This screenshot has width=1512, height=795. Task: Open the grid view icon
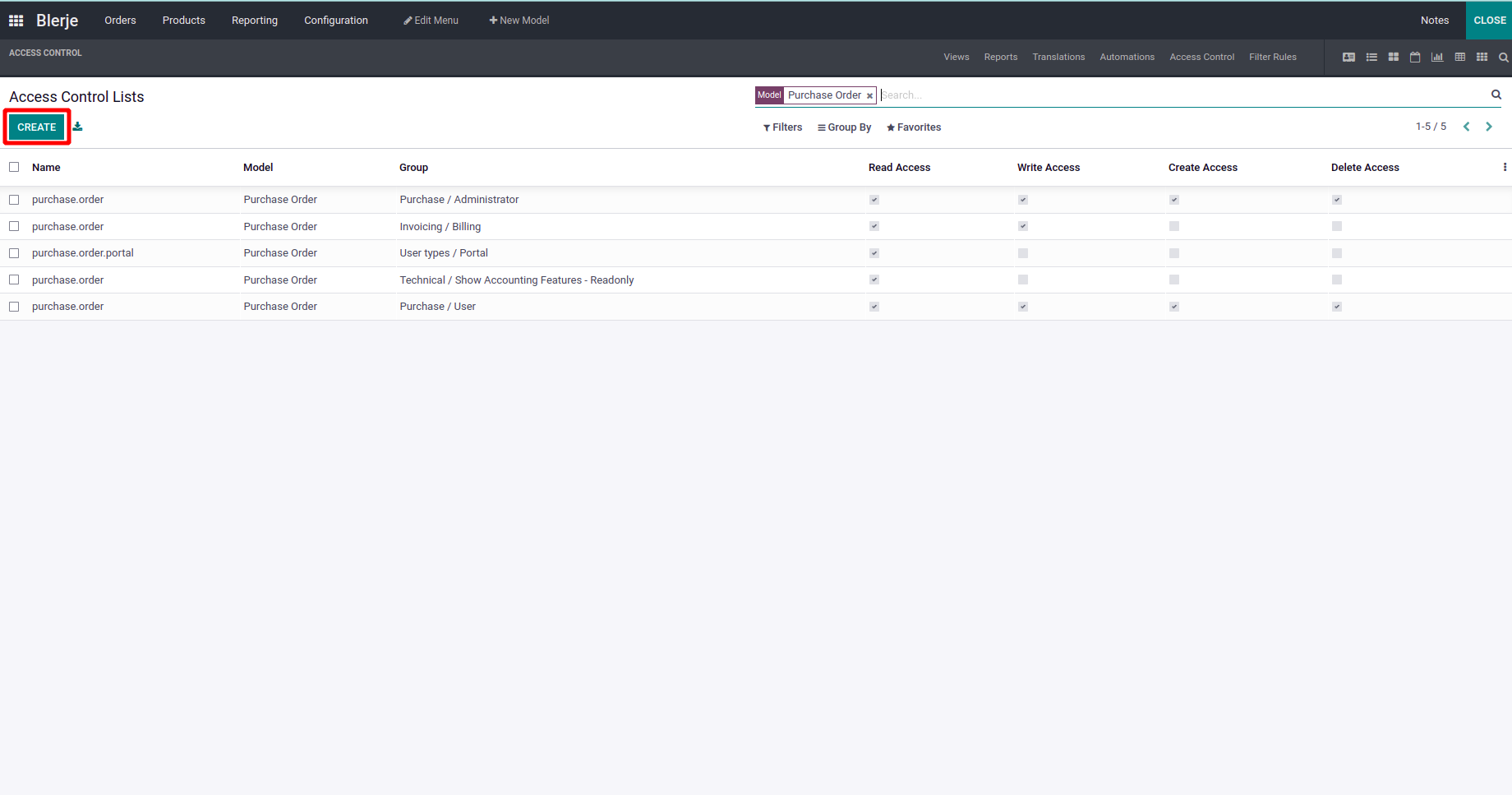click(1482, 58)
